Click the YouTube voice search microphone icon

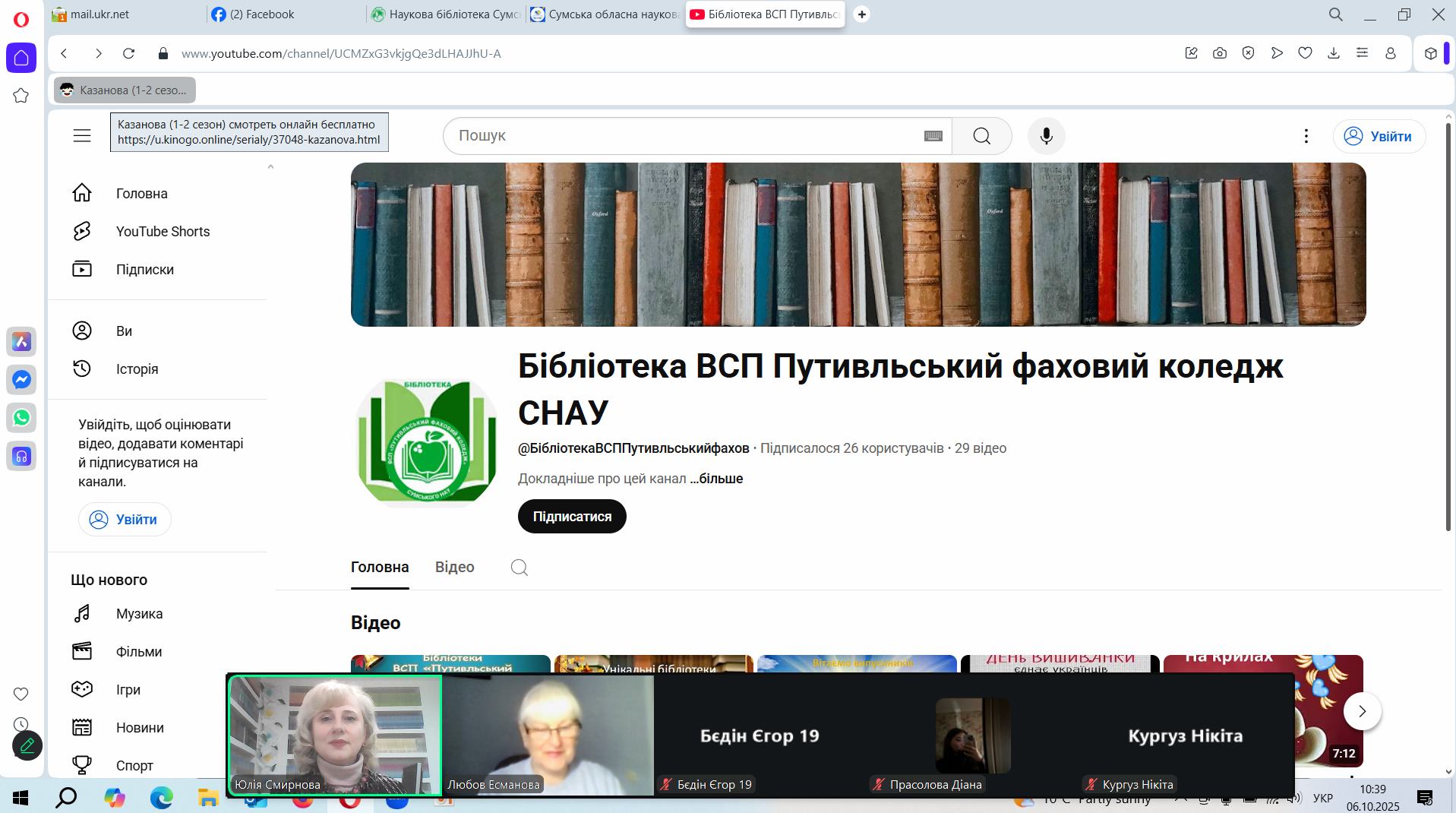click(x=1046, y=136)
